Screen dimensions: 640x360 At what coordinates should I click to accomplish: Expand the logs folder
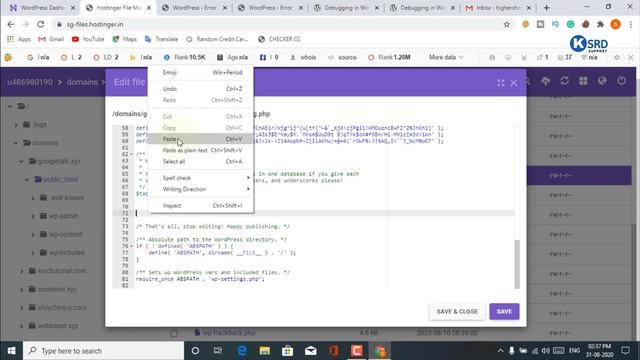tap(16, 124)
